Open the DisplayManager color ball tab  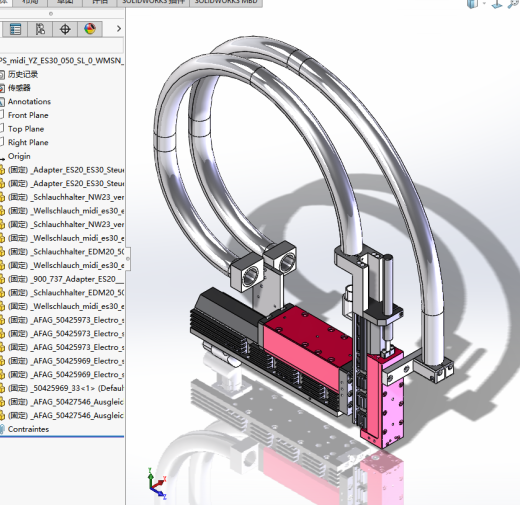click(90, 29)
